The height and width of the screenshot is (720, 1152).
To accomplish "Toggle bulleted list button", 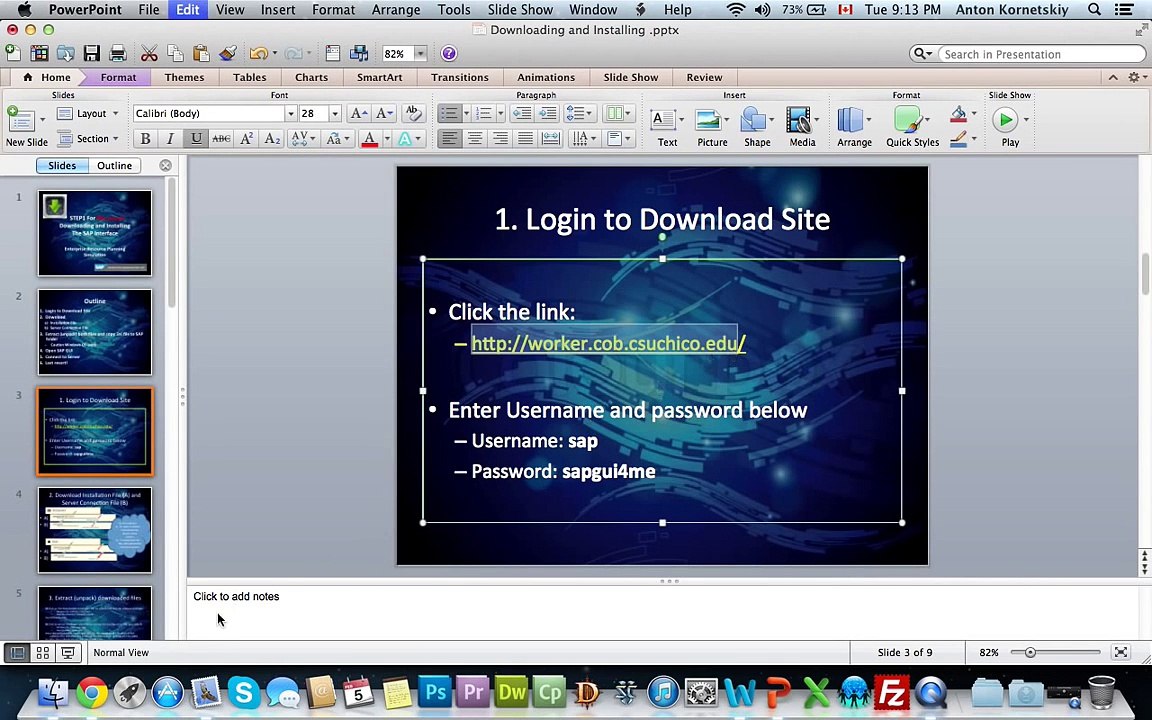I will (449, 113).
